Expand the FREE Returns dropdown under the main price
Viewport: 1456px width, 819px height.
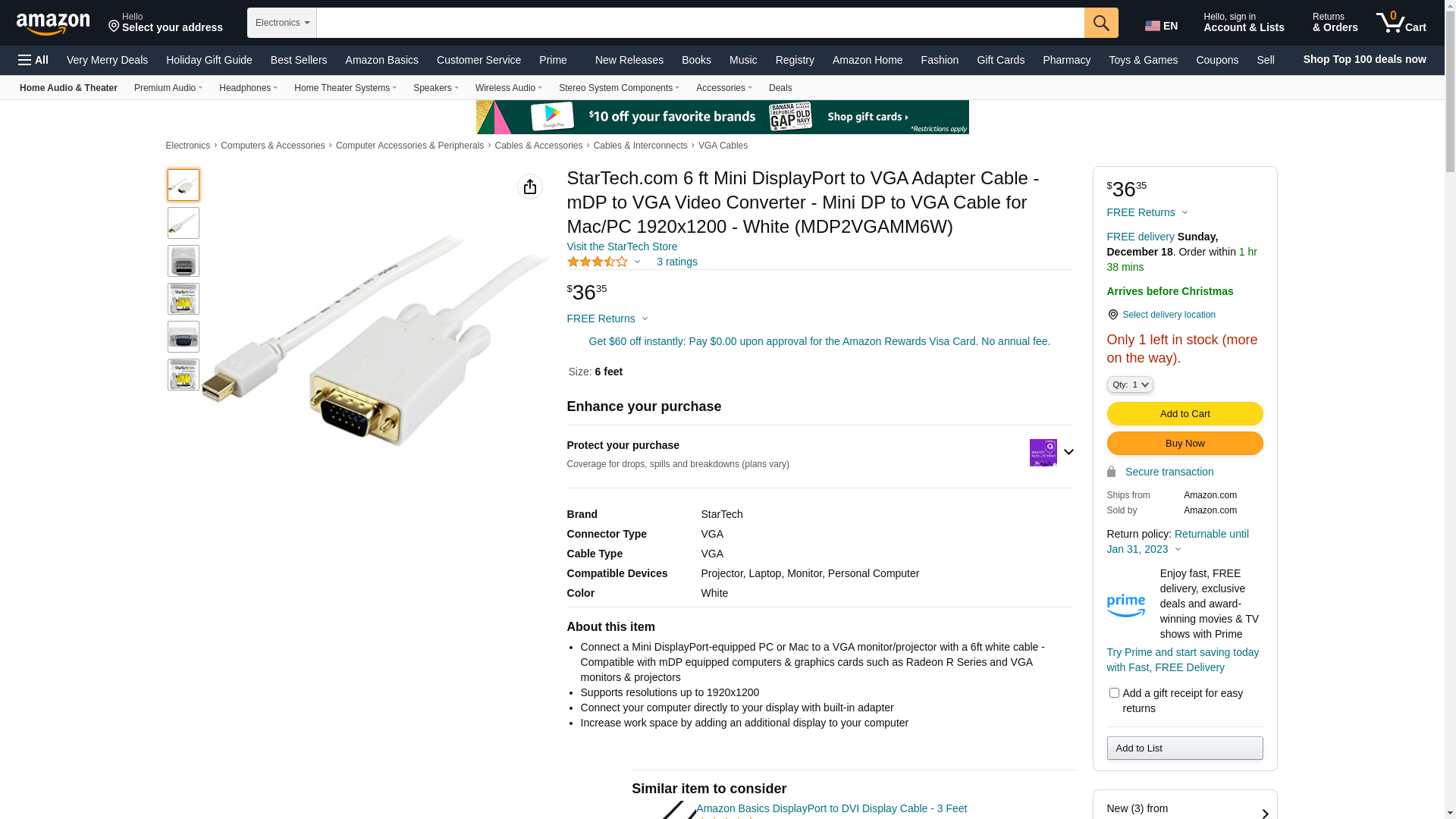coord(607,318)
